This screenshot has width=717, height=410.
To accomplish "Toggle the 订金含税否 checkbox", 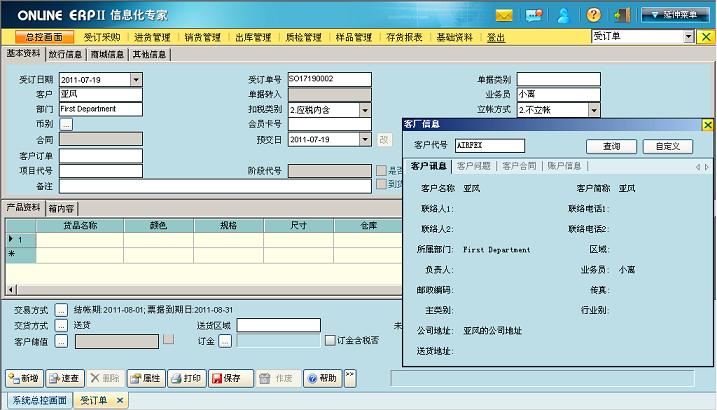I will click(329, 341).
